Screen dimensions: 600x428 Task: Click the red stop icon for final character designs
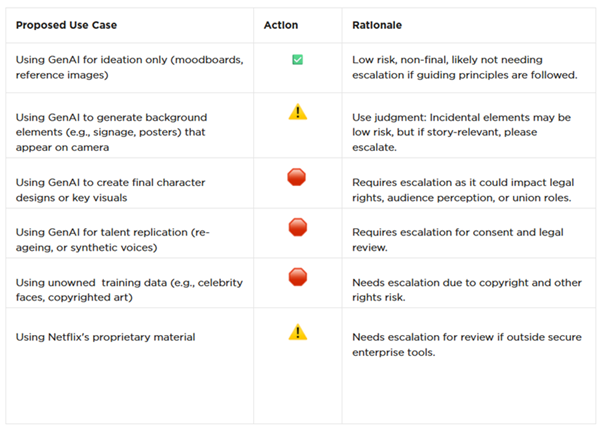click(297, 177)
